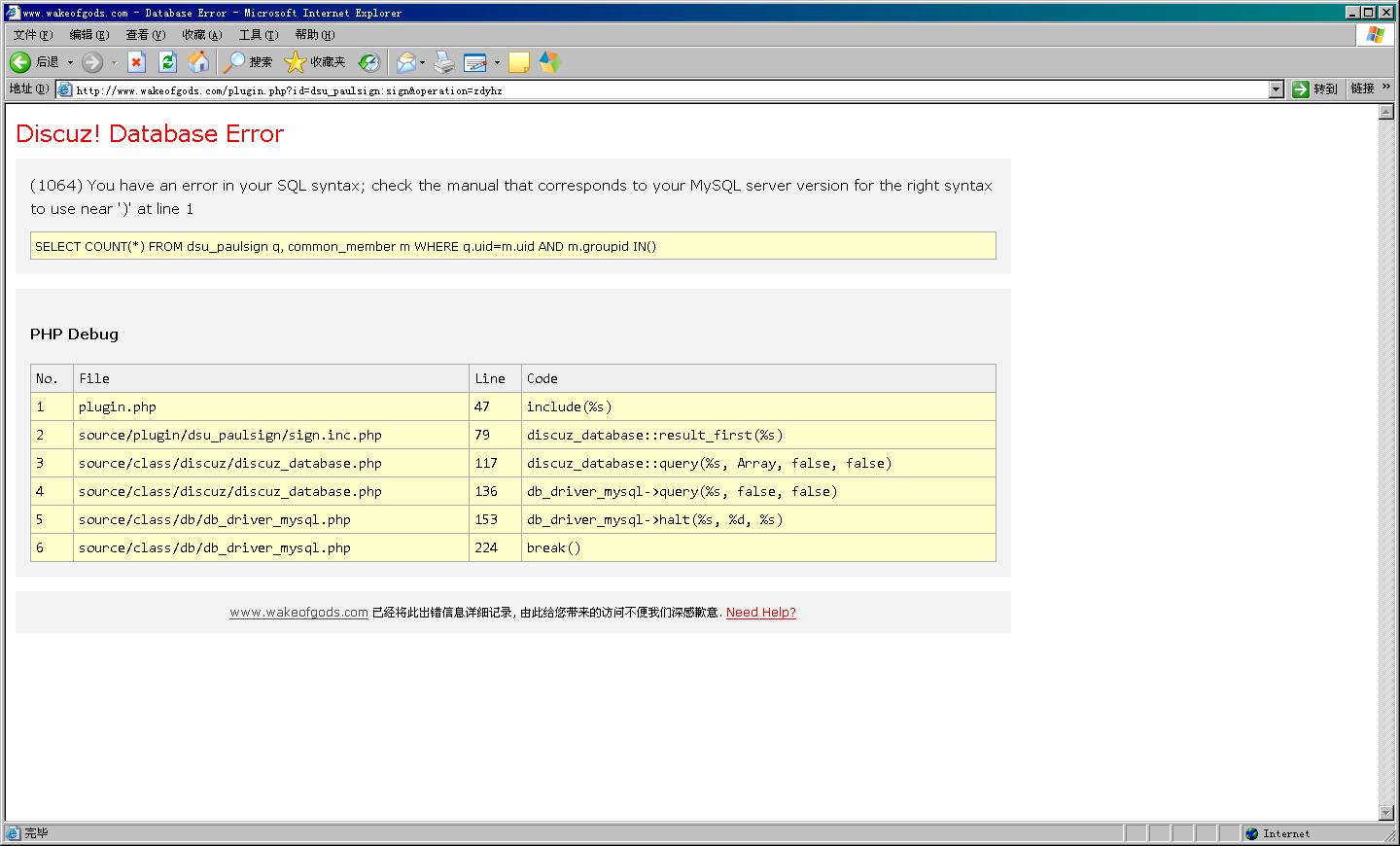This screenshot has width=1400, height=846.
Task: Open the Back button history dropdown
Action: click(x=70, y=62)
